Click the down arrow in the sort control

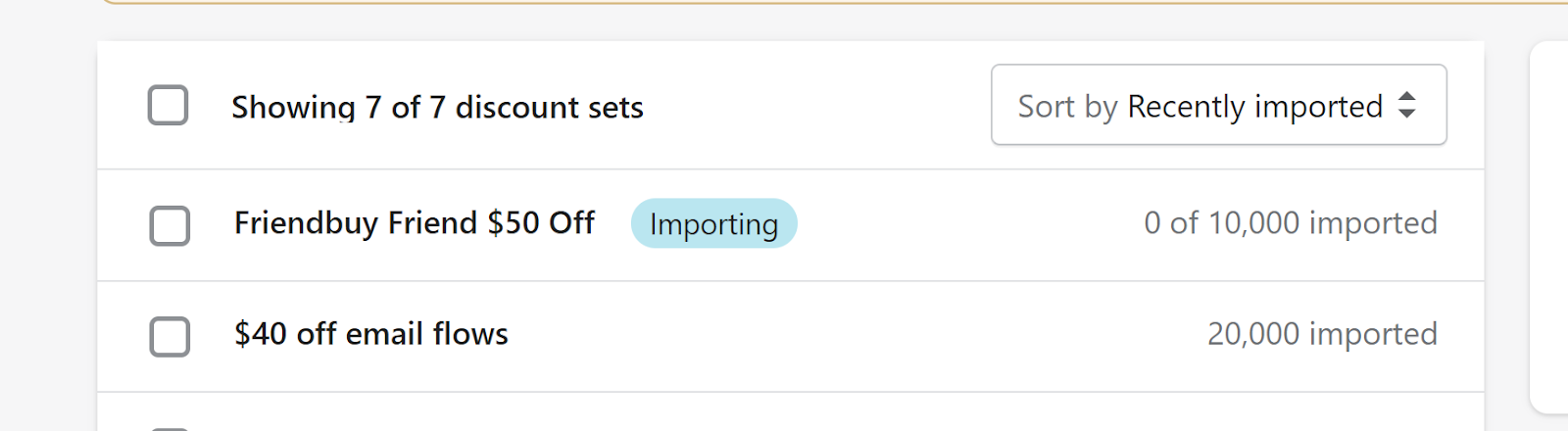pos(1406,114)
